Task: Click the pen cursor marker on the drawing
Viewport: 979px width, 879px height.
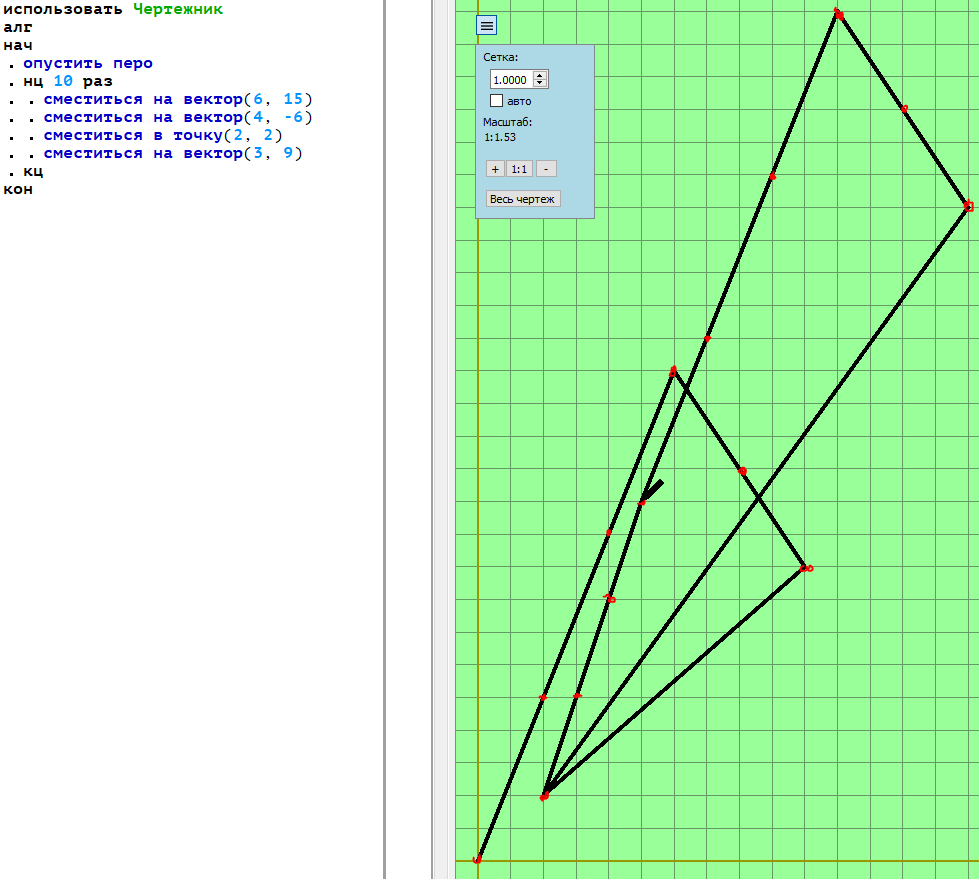Action: [652, 491]
